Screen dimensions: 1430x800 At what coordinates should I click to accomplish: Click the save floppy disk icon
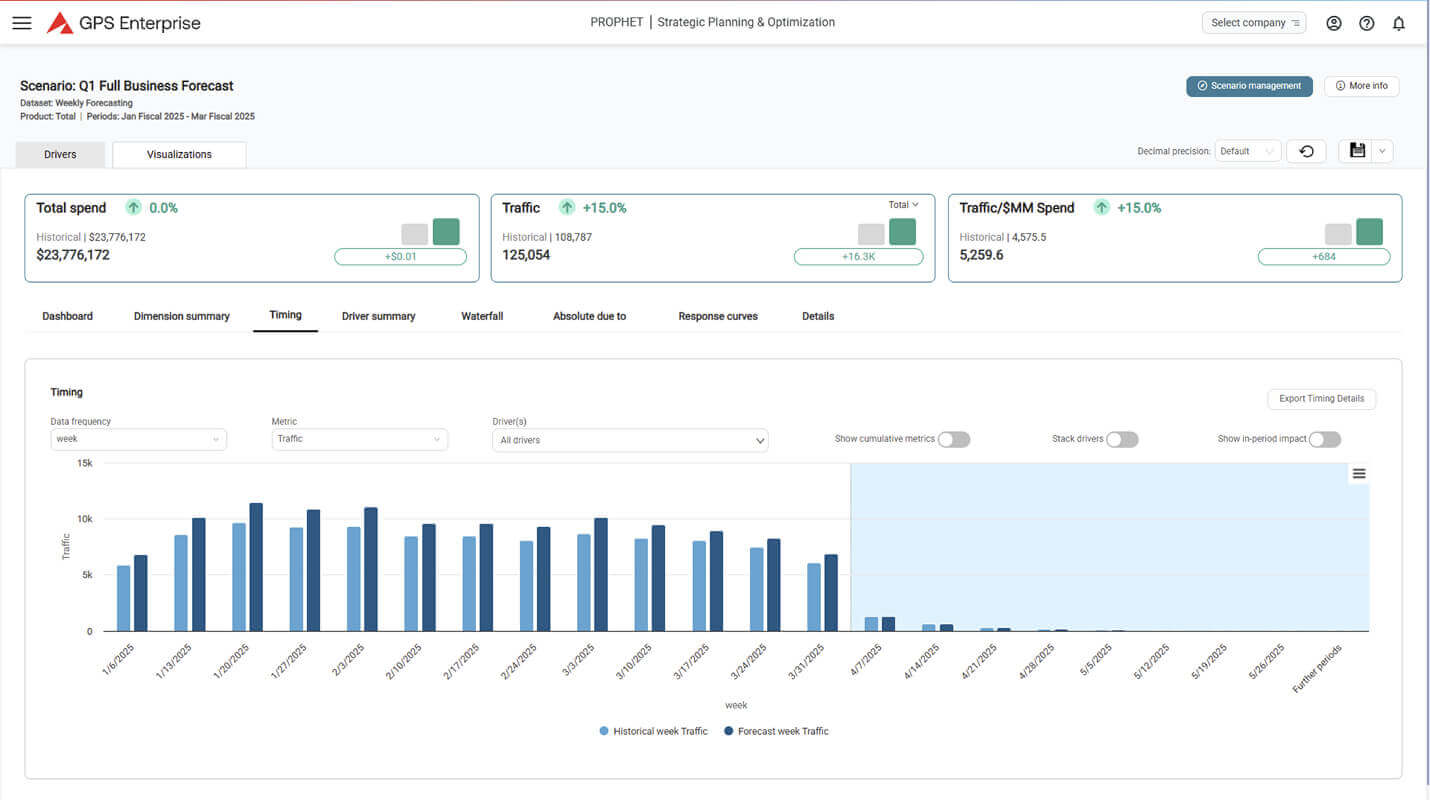(1357, 151)
